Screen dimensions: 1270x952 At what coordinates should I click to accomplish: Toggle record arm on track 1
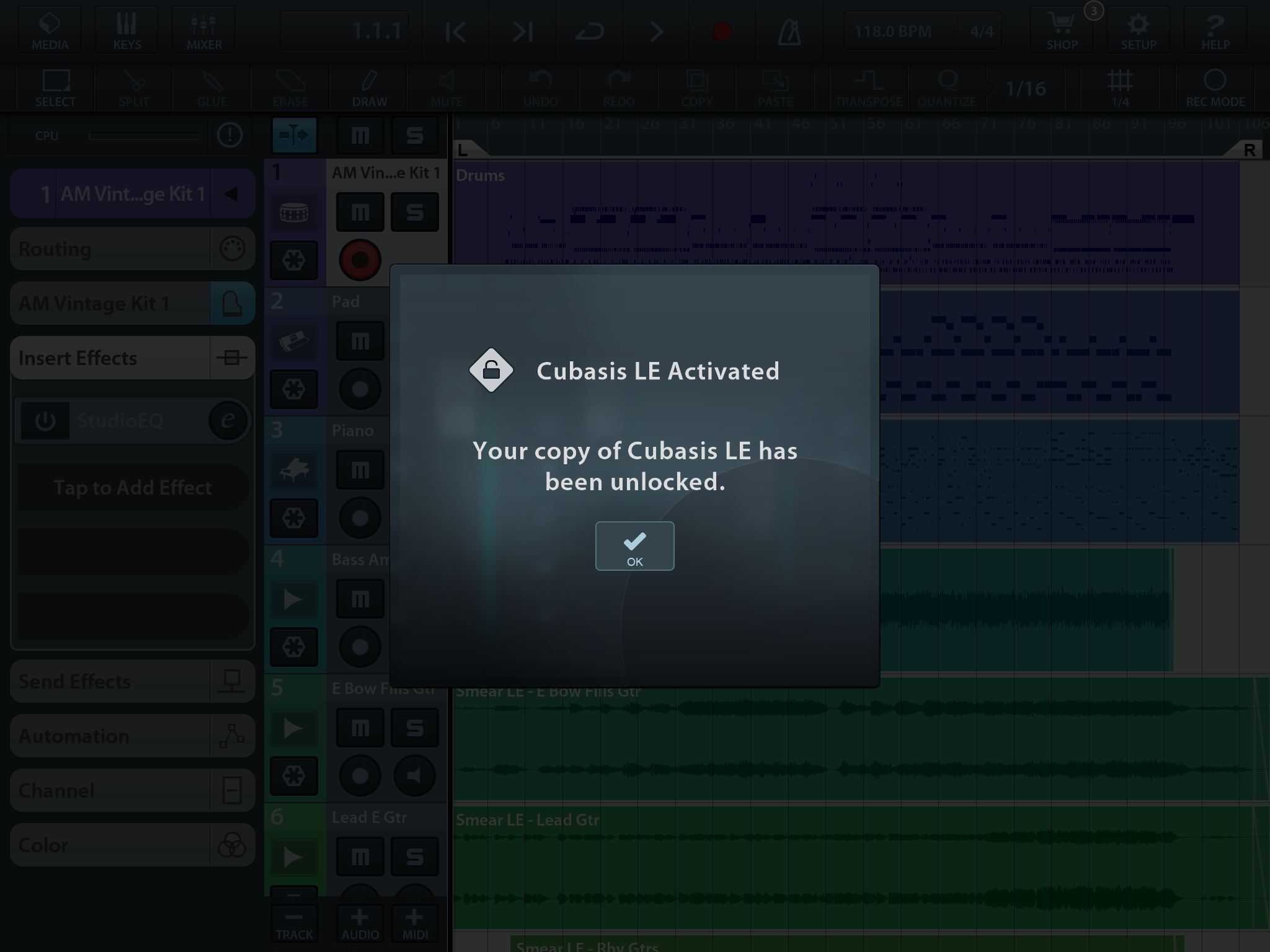360,260
